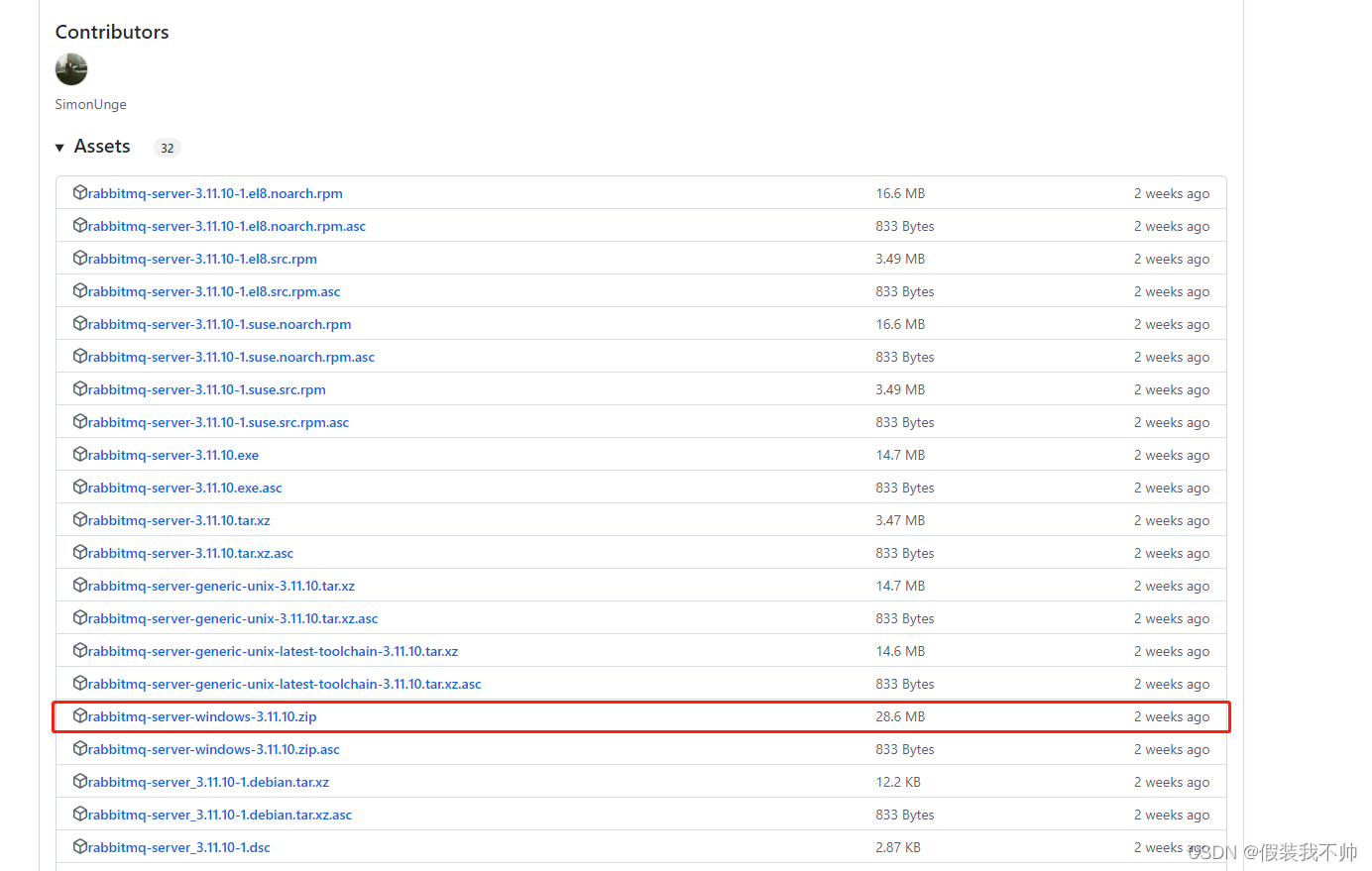
Task: Click the SimonUnge contributor avatar
Action: [x=71, y=69]
